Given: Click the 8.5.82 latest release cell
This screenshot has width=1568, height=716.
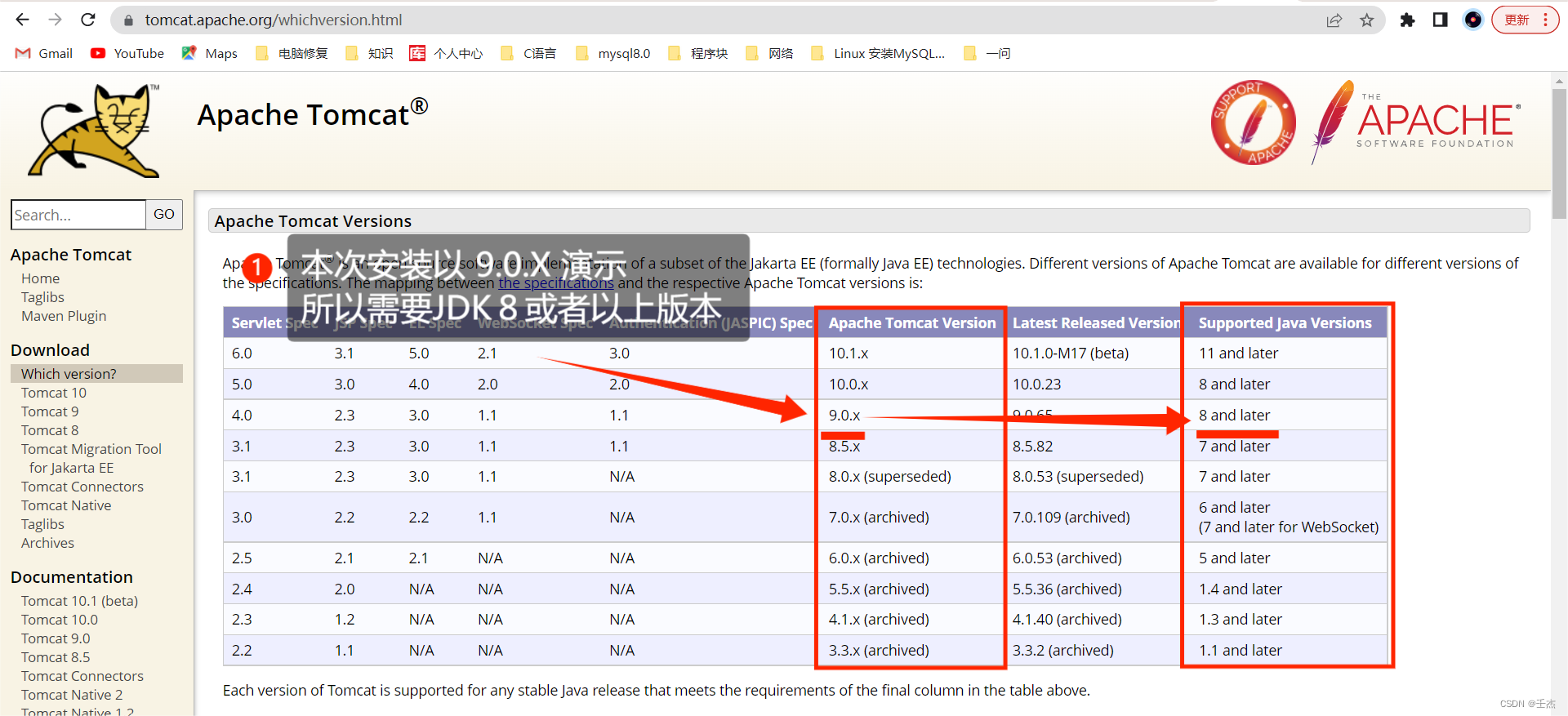Looking at the screenshot, I should (x=1033, y=447).
